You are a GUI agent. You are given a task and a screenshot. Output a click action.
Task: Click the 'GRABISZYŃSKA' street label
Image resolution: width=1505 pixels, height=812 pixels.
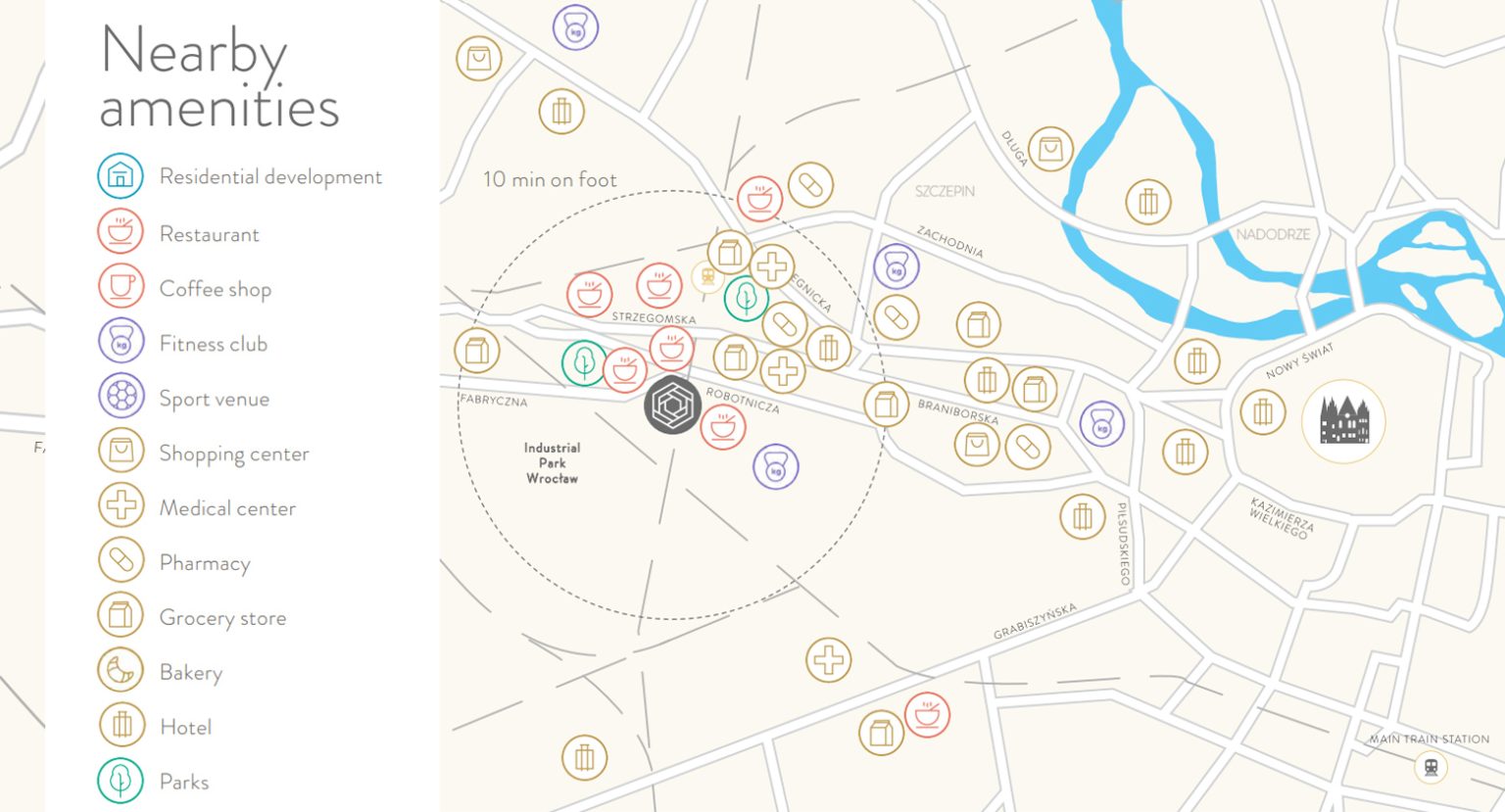click(1035, 621)
